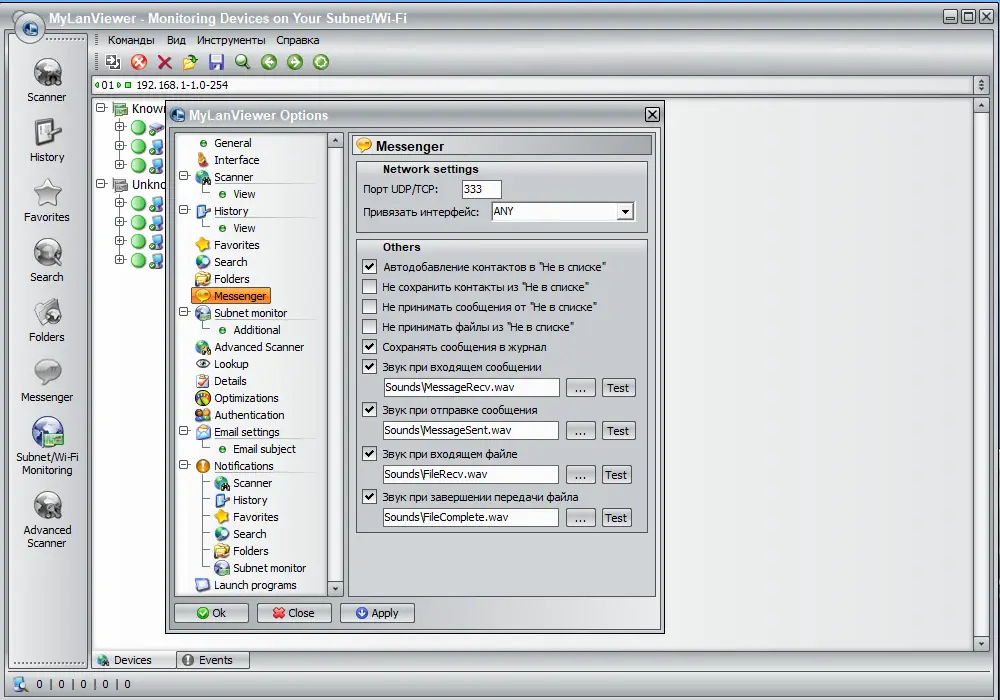
Task: Click the red stop scanning icon
Action: tap(139, 62)
